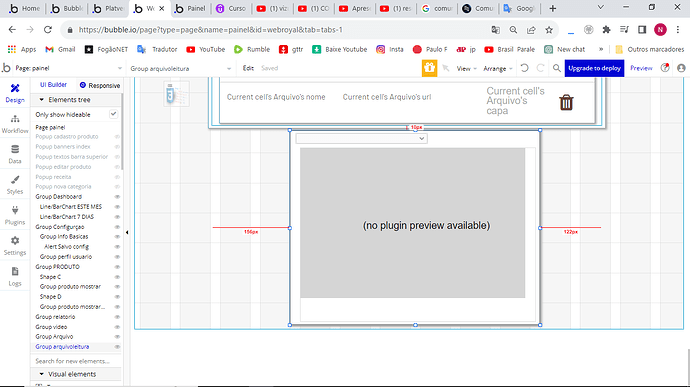Open the Group arquivoleitura element dropdown
Screen dimensions: 690x387
point(181,68)
